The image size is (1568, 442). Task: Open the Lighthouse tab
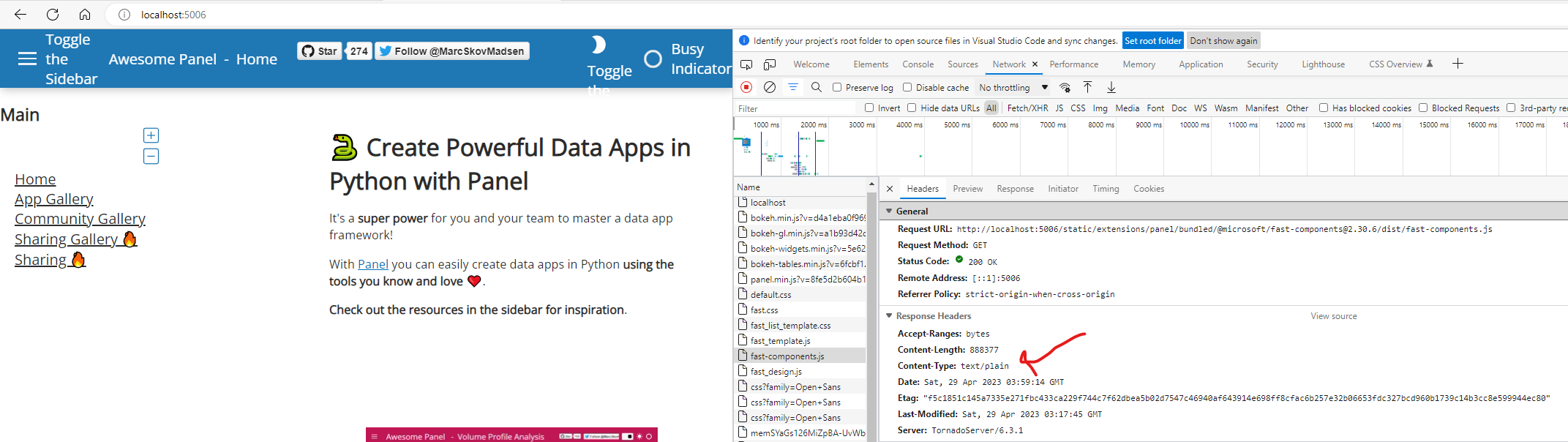pyautogui.click(x=1323, y=64)
